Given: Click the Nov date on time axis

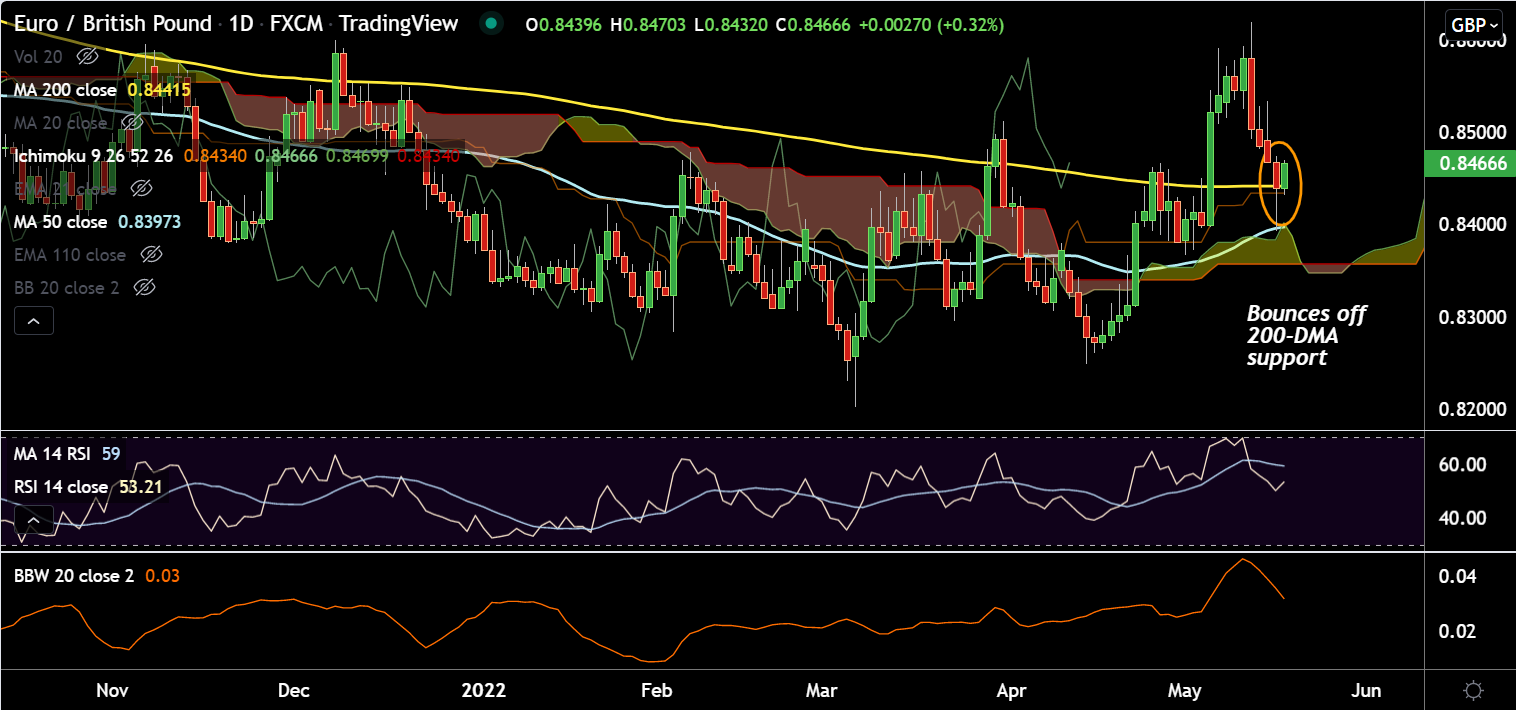Looking at the screenshot, I should [111, 691].
